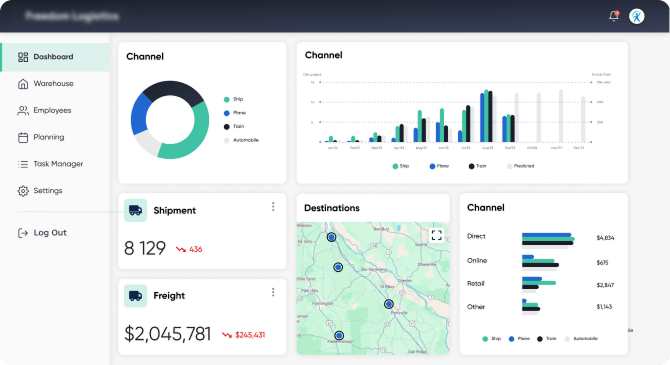670x365 pixels.
Task: Click the Settings gear icon
Action: point(23,191)
